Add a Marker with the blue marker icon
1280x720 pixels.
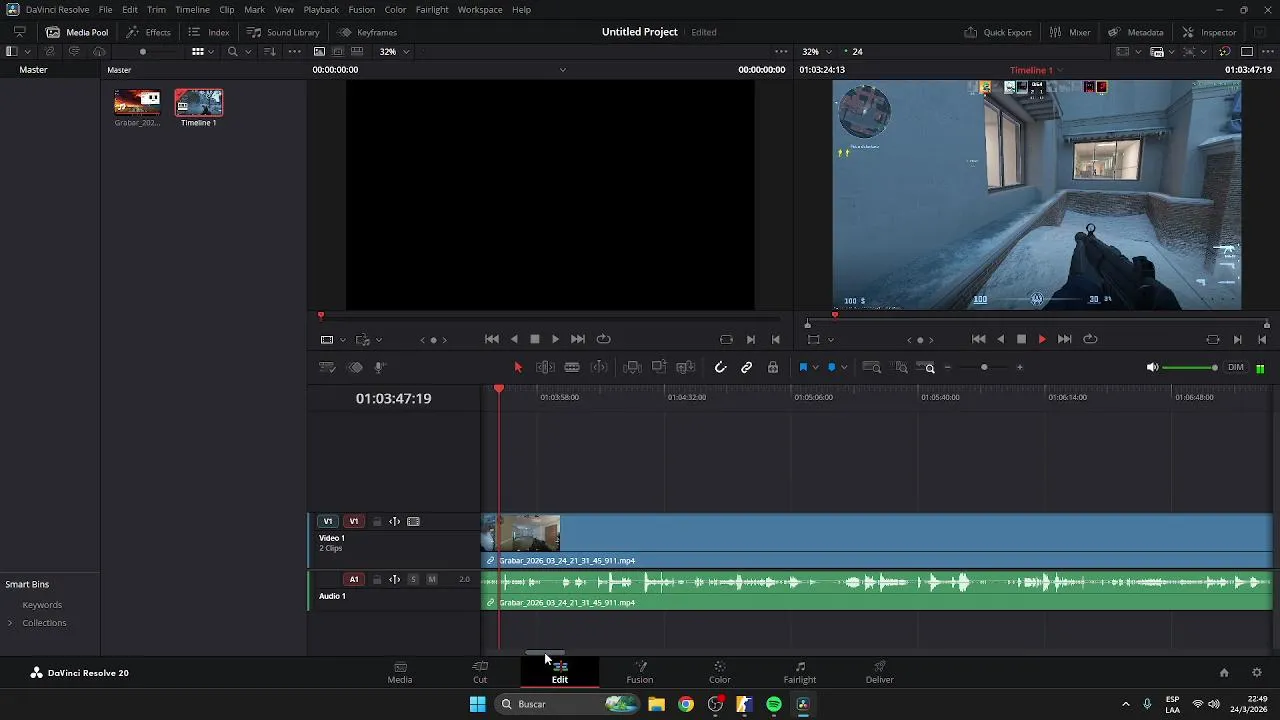click(831, 367)
